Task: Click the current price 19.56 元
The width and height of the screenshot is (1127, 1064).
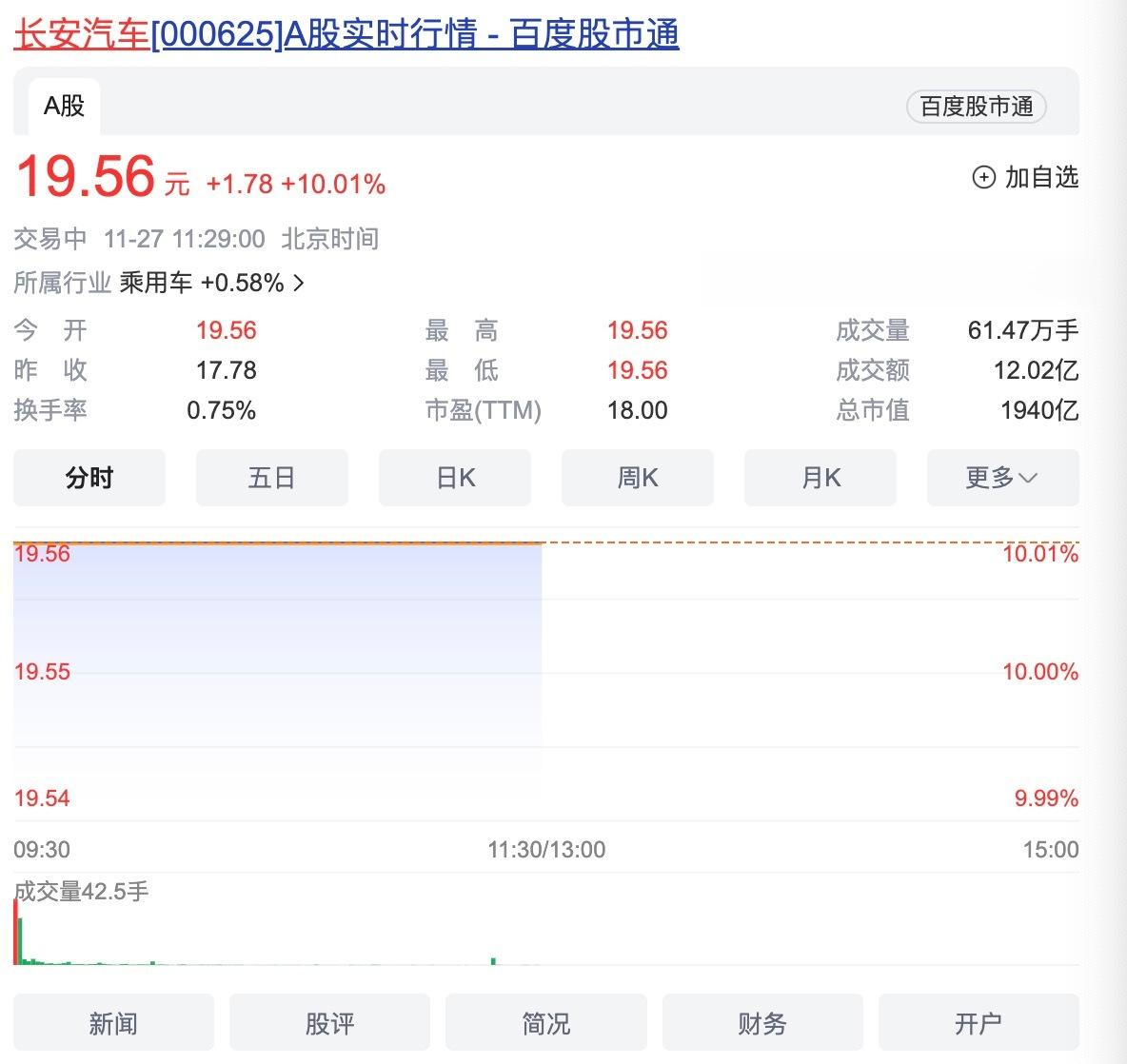Action: 102,177
